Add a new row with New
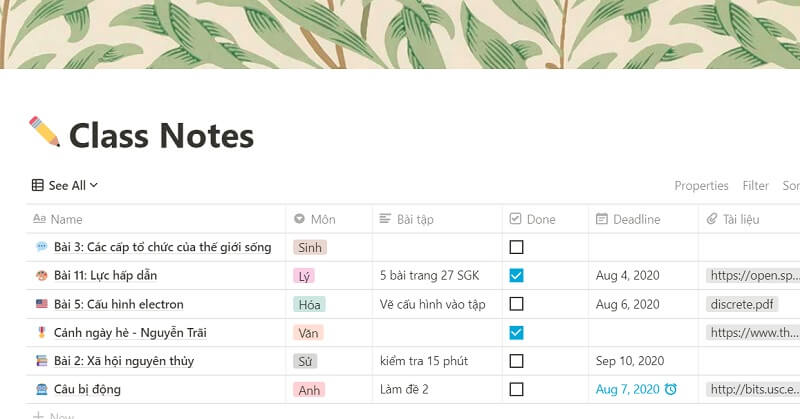The height and width of the screenshot is (419, 800). pyautogui.click(x=54, y=414)
